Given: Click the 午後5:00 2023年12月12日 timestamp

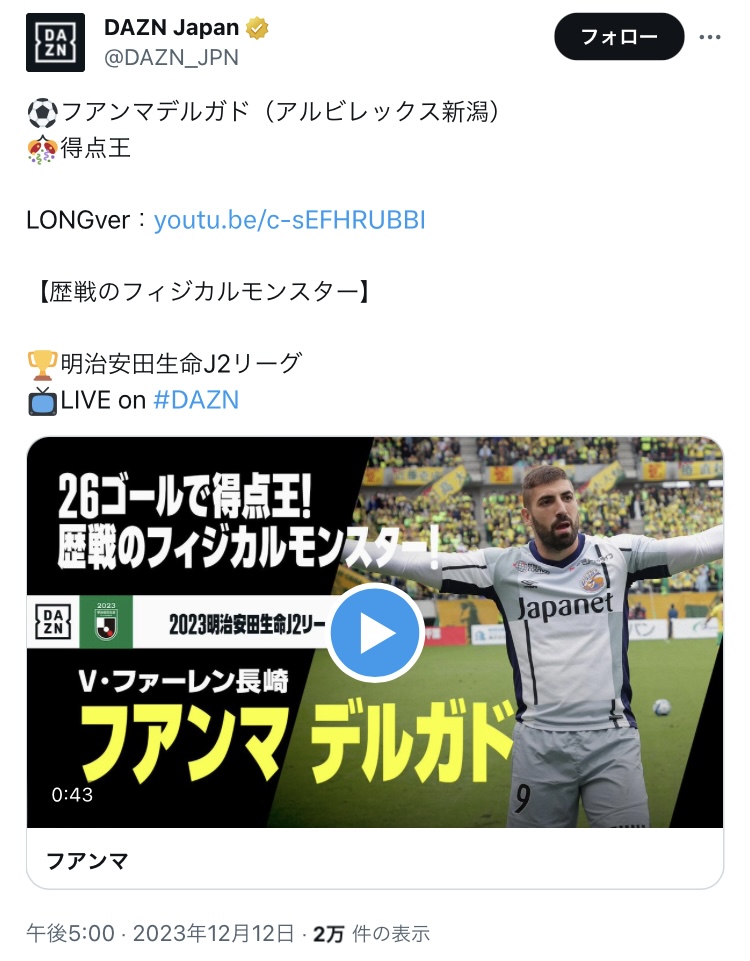Looking at the screenshot, I should (x=161, y=933).
